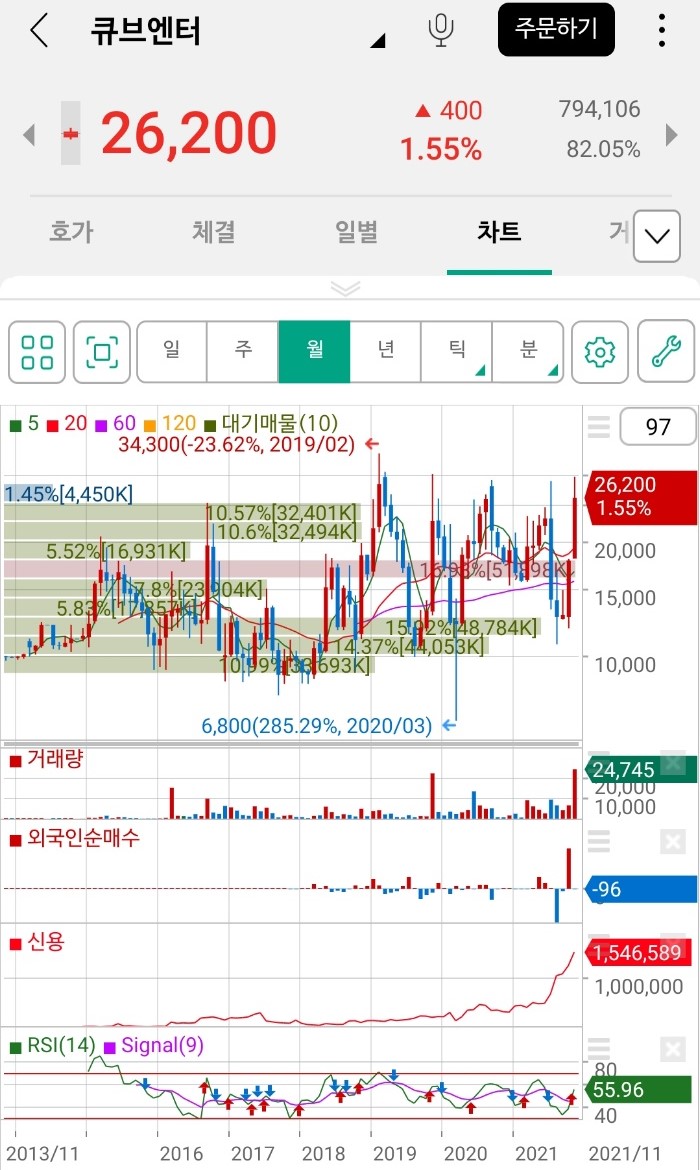
Task: Close the 외국인순매수 panel
Action: [672, 842]
